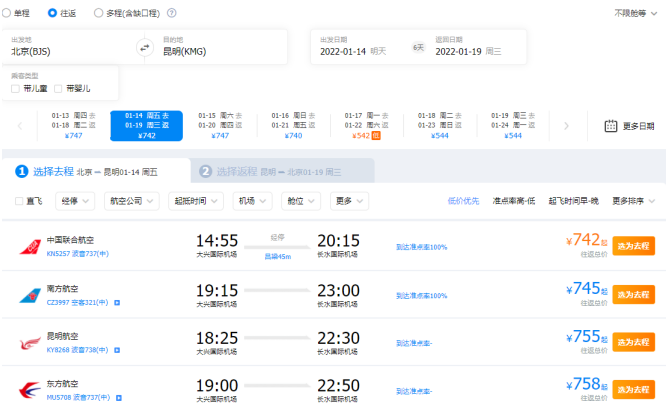670x406 pixels.
Task: Select lowest price 01-17 date option ¥542
Action: (367, 126)
